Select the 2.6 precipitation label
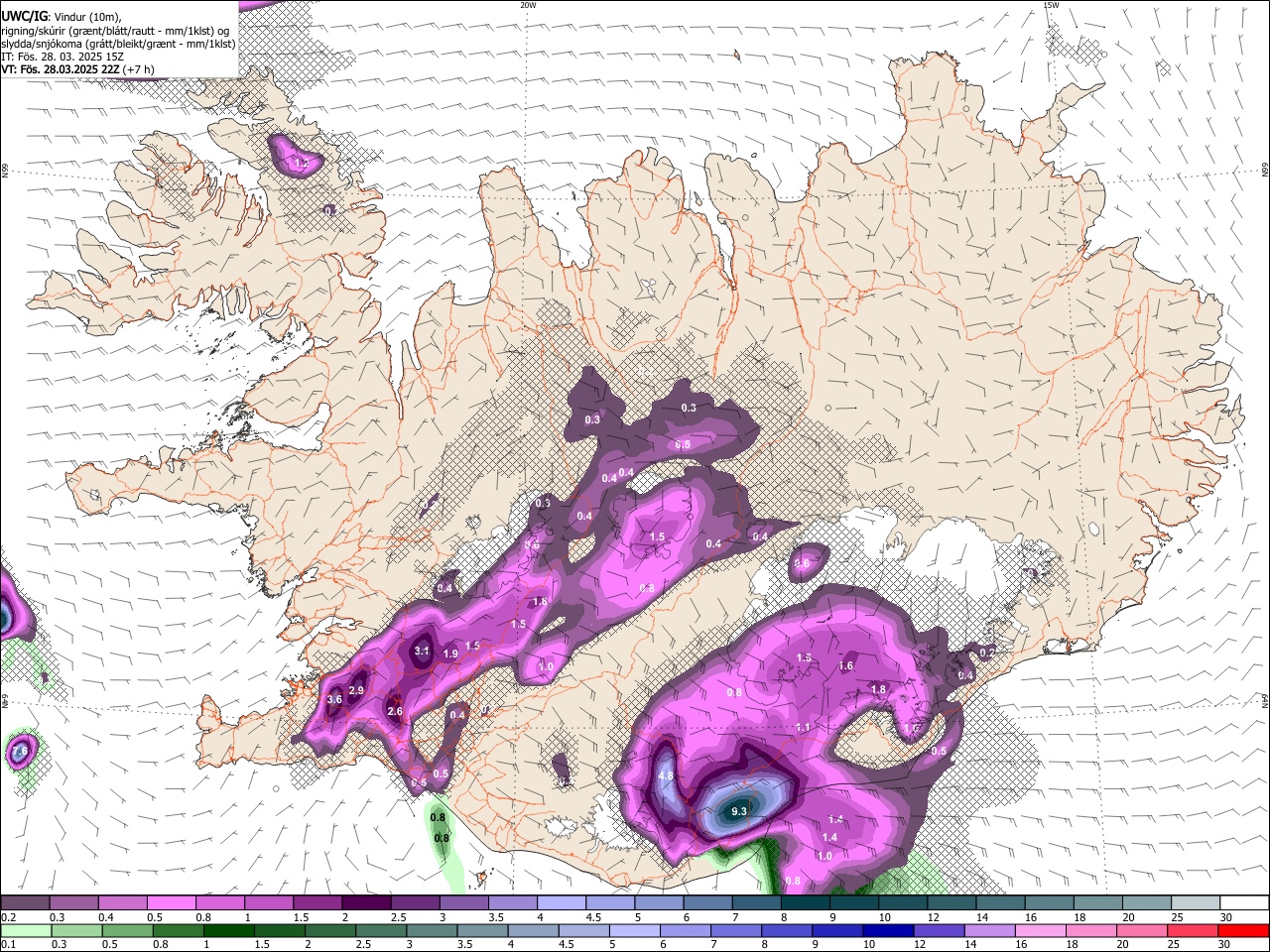Screen dimensions: 1270x952 coord(395,711)
